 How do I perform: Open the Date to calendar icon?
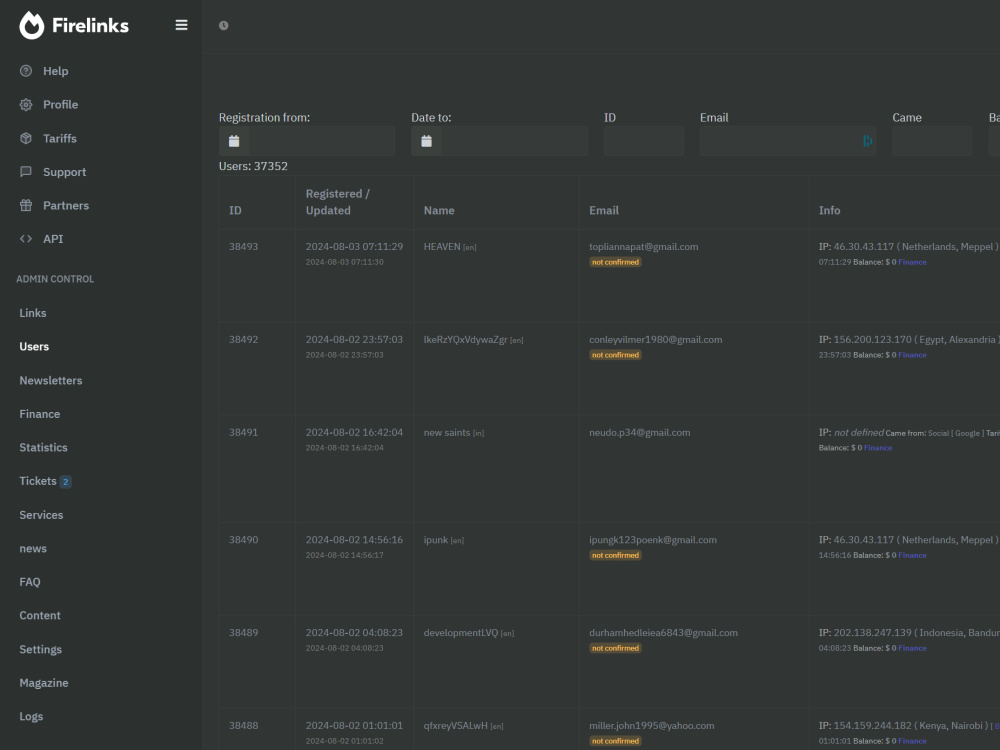(427, 141)
